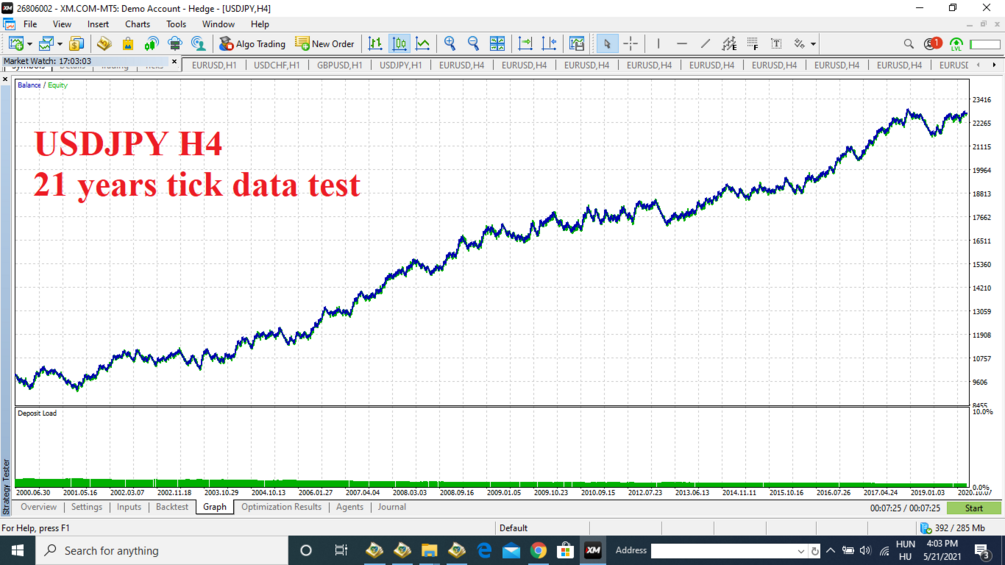Open the tester Backtest tab

tap(172, 507)
